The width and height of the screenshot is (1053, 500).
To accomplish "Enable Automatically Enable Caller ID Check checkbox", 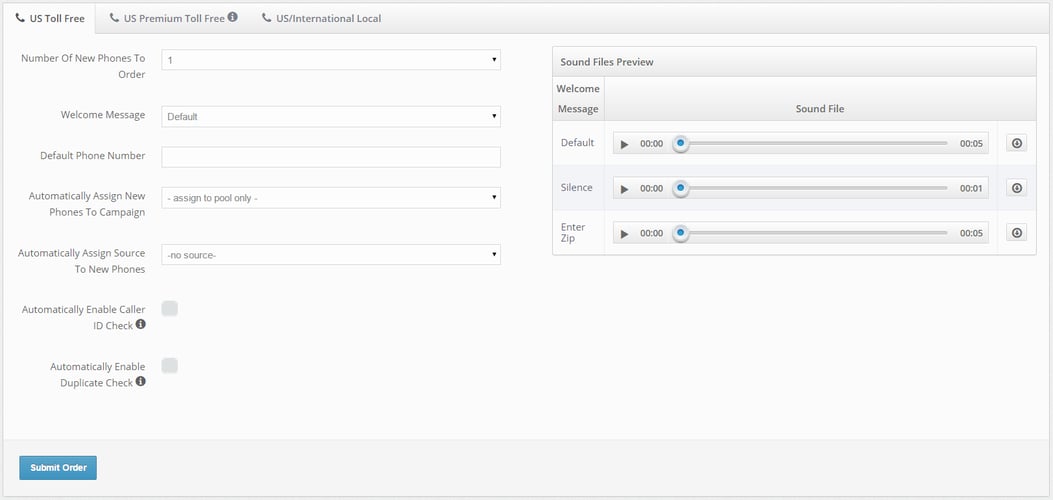I will click(x=170, y=309).
